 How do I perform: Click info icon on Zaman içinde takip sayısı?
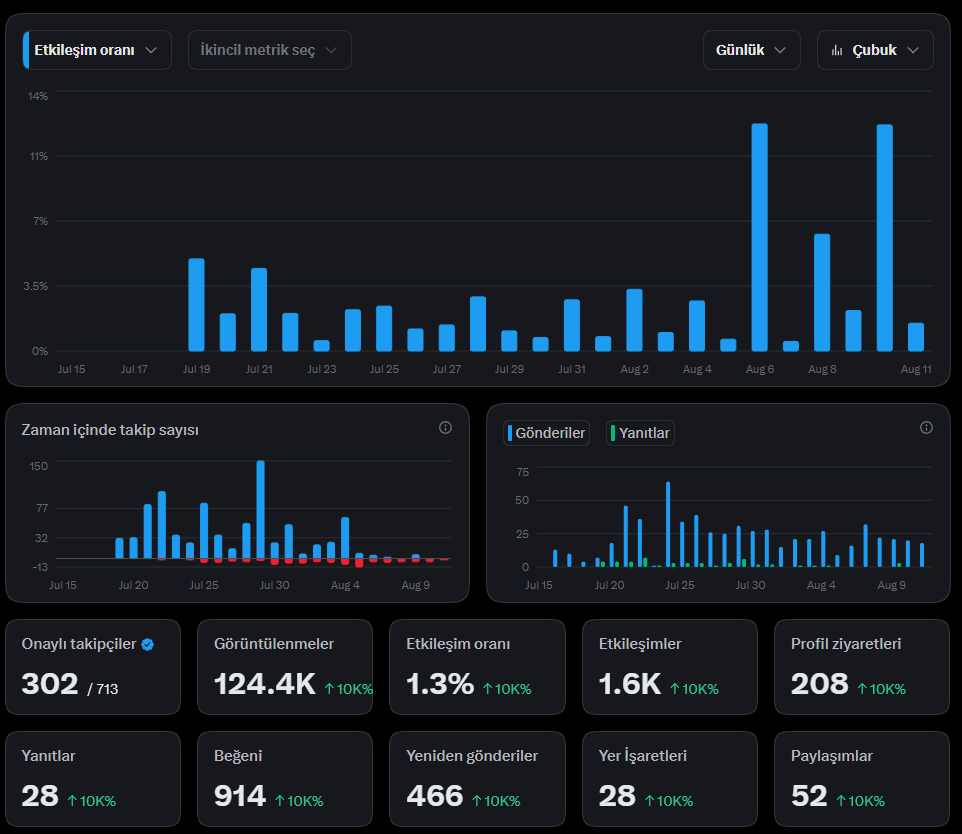445,428
